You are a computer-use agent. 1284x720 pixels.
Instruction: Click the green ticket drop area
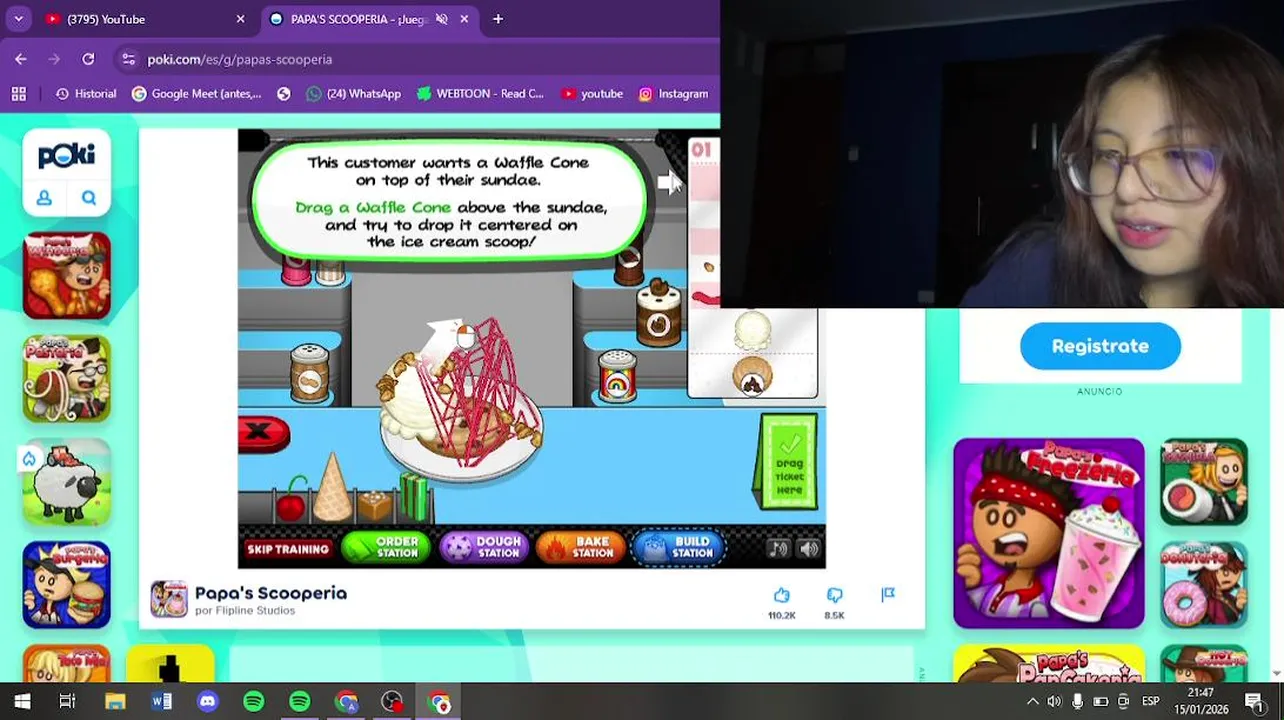[x=789, y=462]
